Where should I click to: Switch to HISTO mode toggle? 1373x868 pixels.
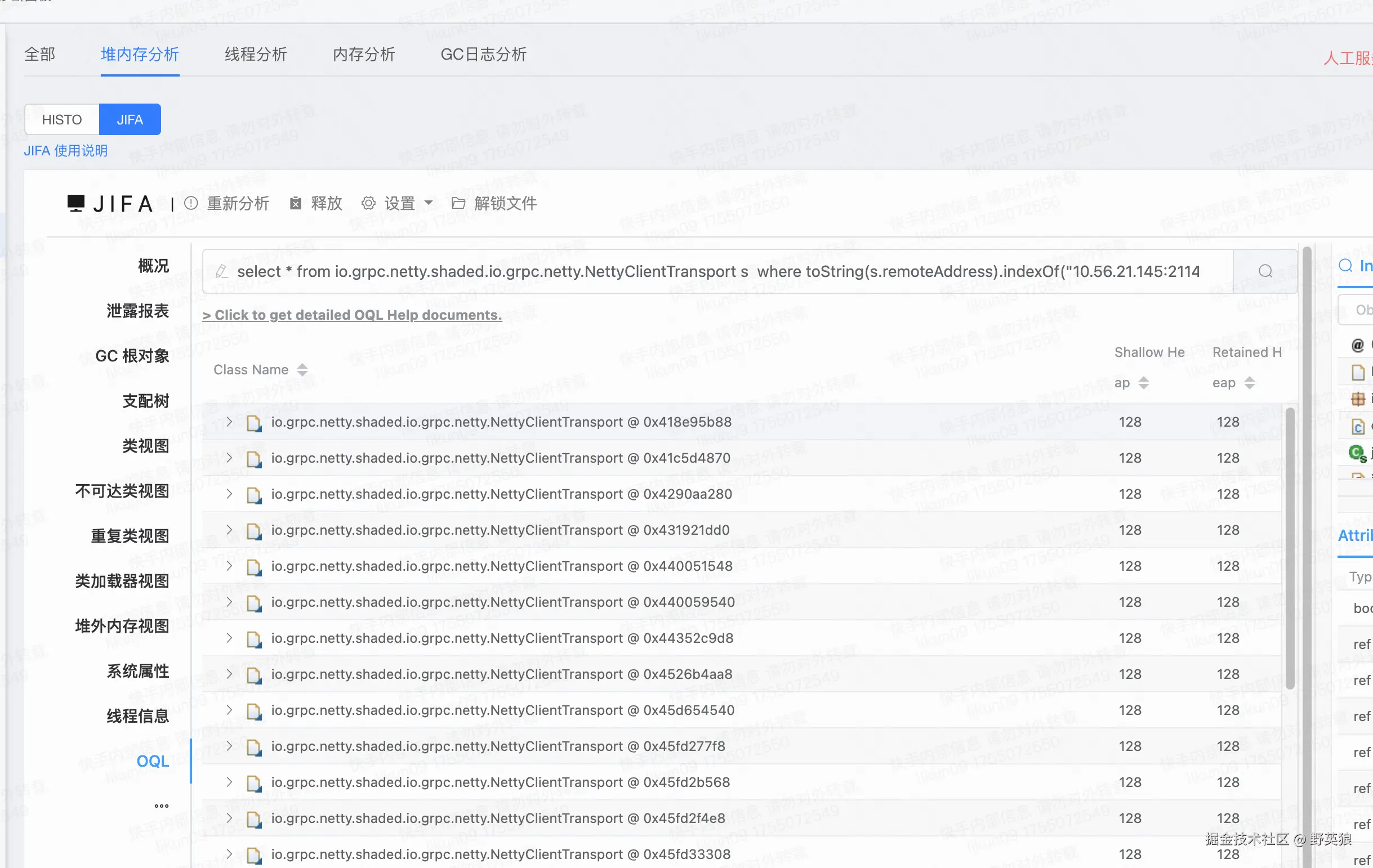(x=62, y=120)
